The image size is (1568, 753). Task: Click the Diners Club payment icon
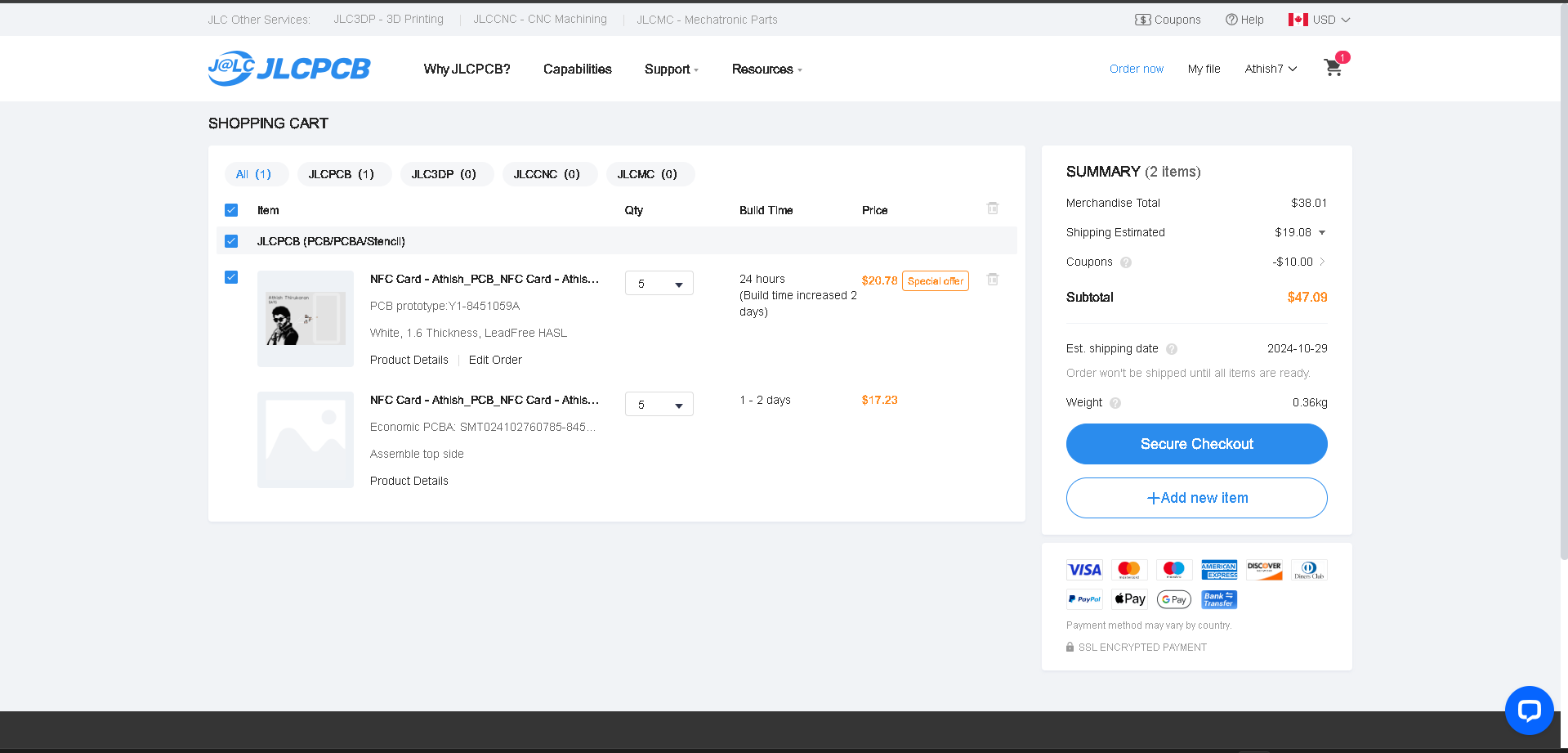[1309, 570]
